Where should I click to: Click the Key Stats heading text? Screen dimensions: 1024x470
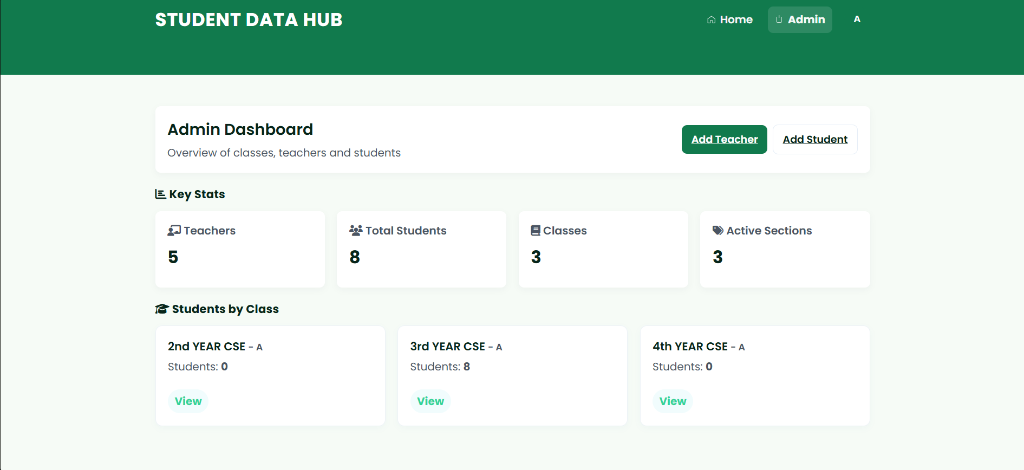tap(197, 194)
